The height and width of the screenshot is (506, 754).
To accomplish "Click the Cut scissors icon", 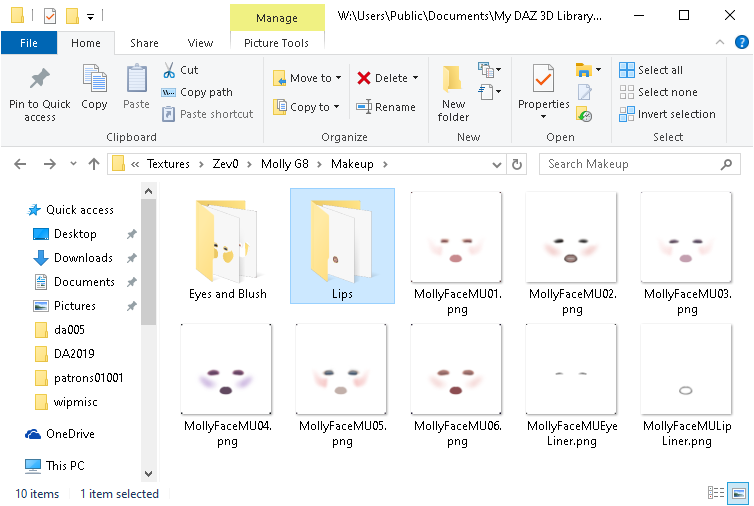I will tap(168, 70).
